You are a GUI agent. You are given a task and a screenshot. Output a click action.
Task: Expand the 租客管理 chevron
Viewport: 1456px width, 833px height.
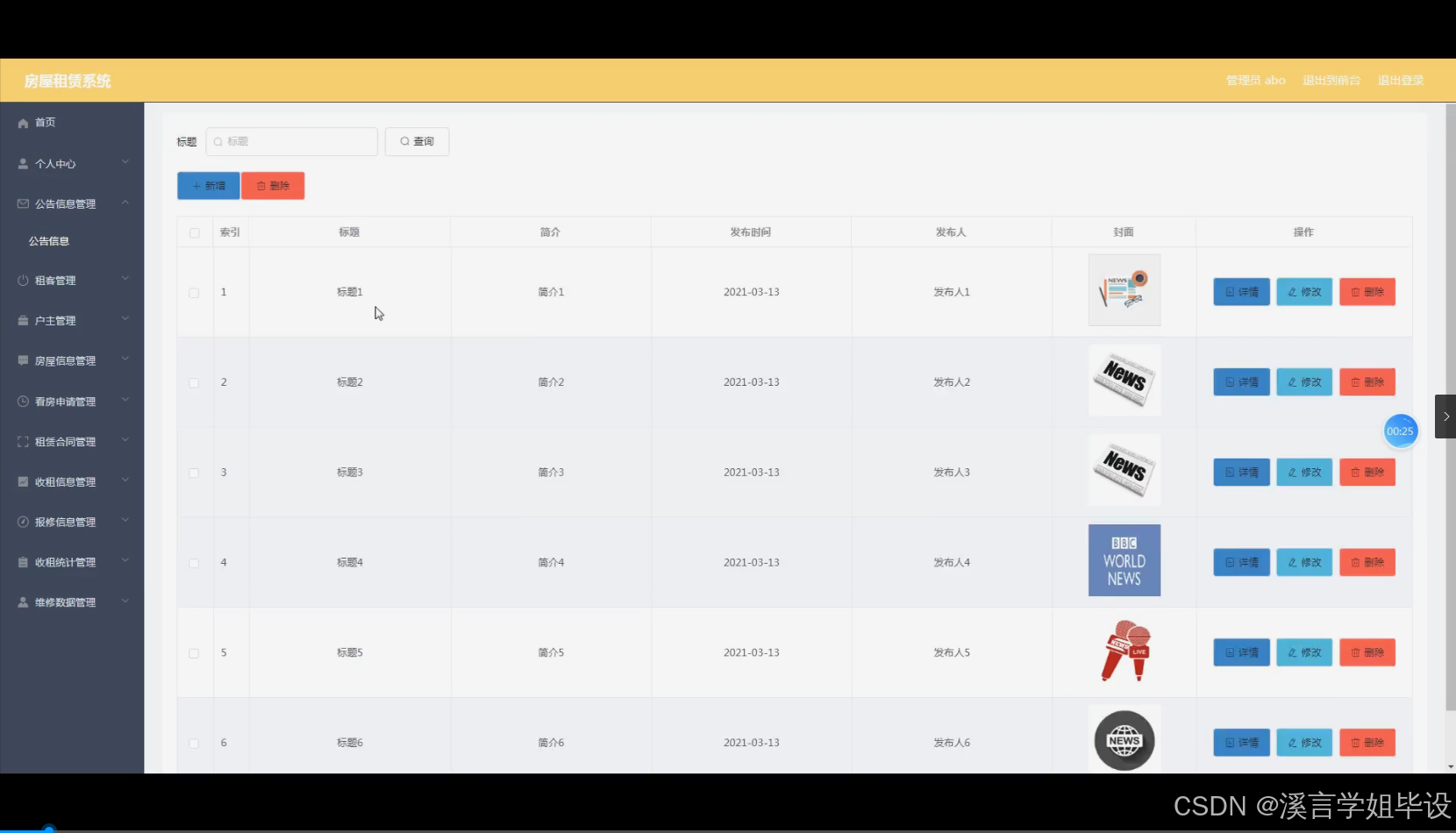pos(125,279)
